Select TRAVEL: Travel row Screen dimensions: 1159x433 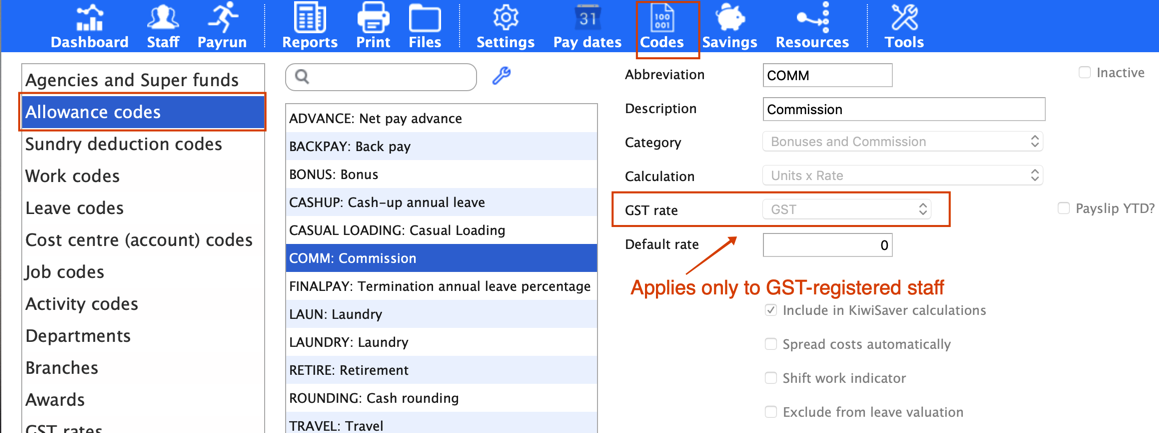click(441, 423)
